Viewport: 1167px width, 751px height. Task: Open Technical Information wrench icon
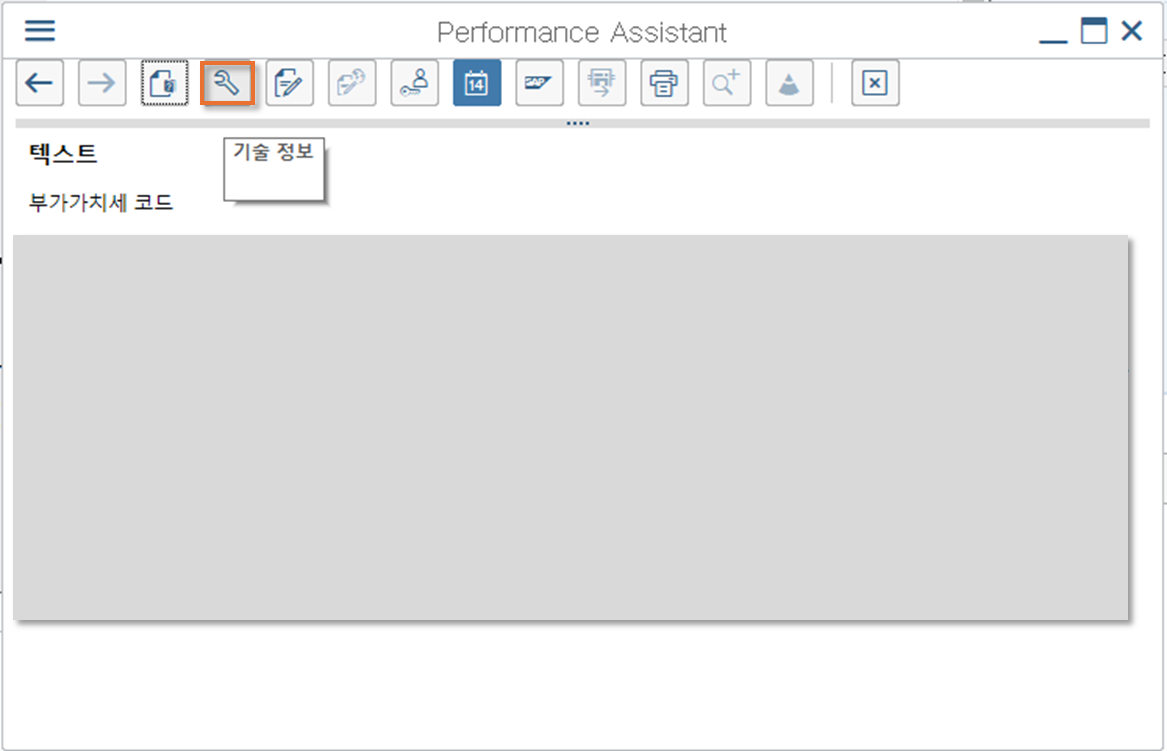tap(227, 83)
